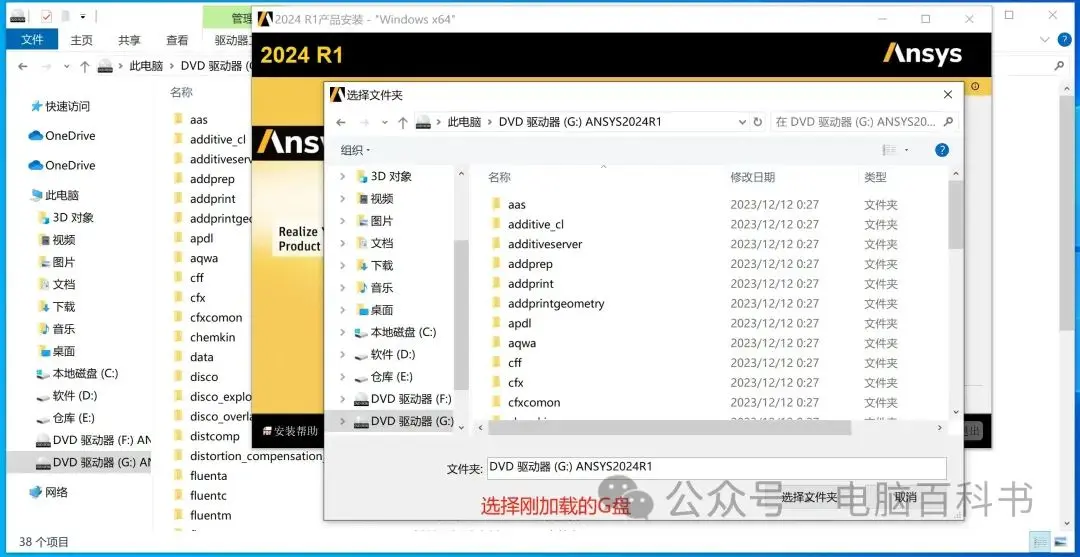Click folder icon of addprep in dialog
1080x557 pixels.
point(495,264)
